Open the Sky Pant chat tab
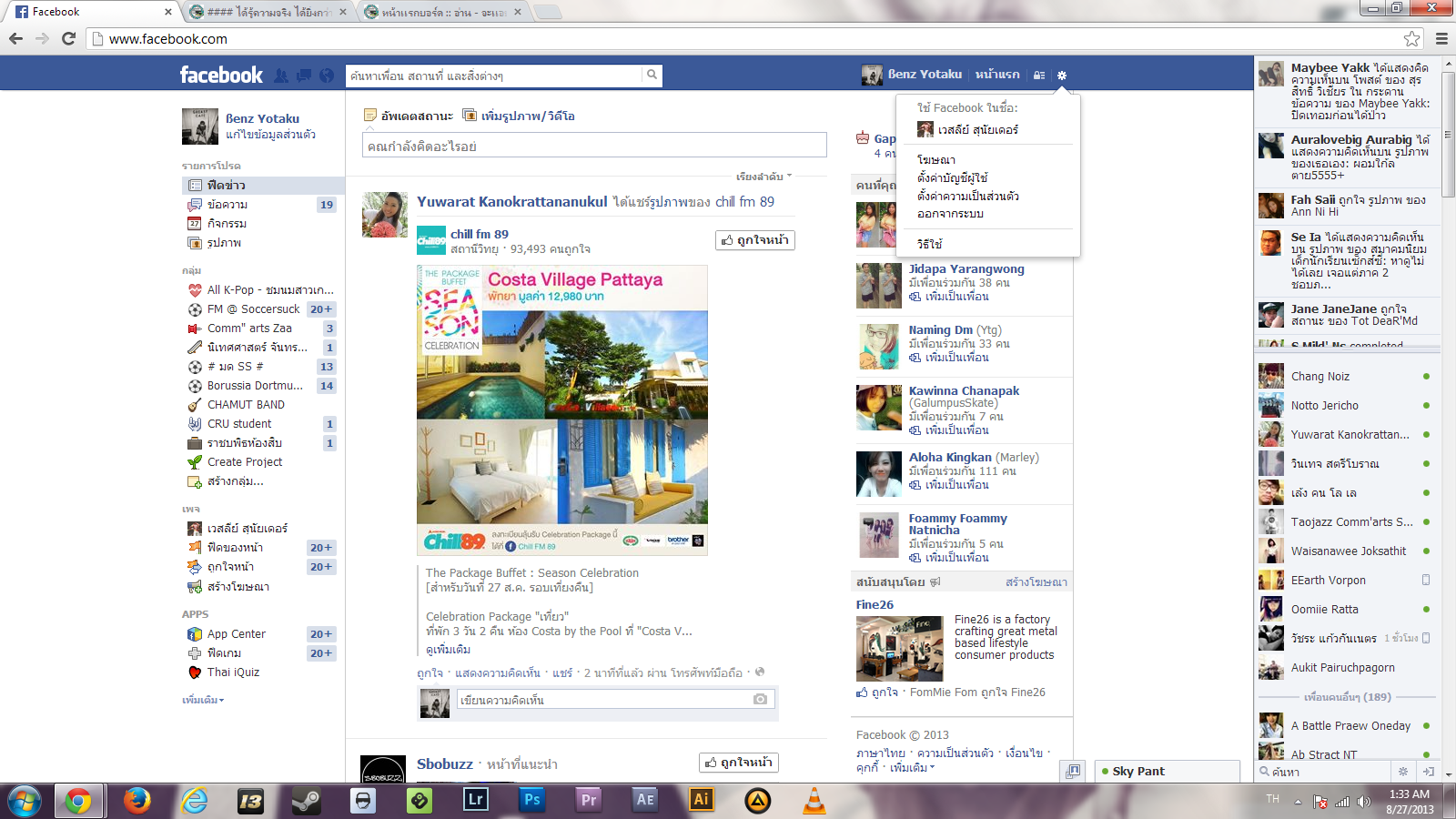Screen dimensions: 1456x819 [1166, 771]
